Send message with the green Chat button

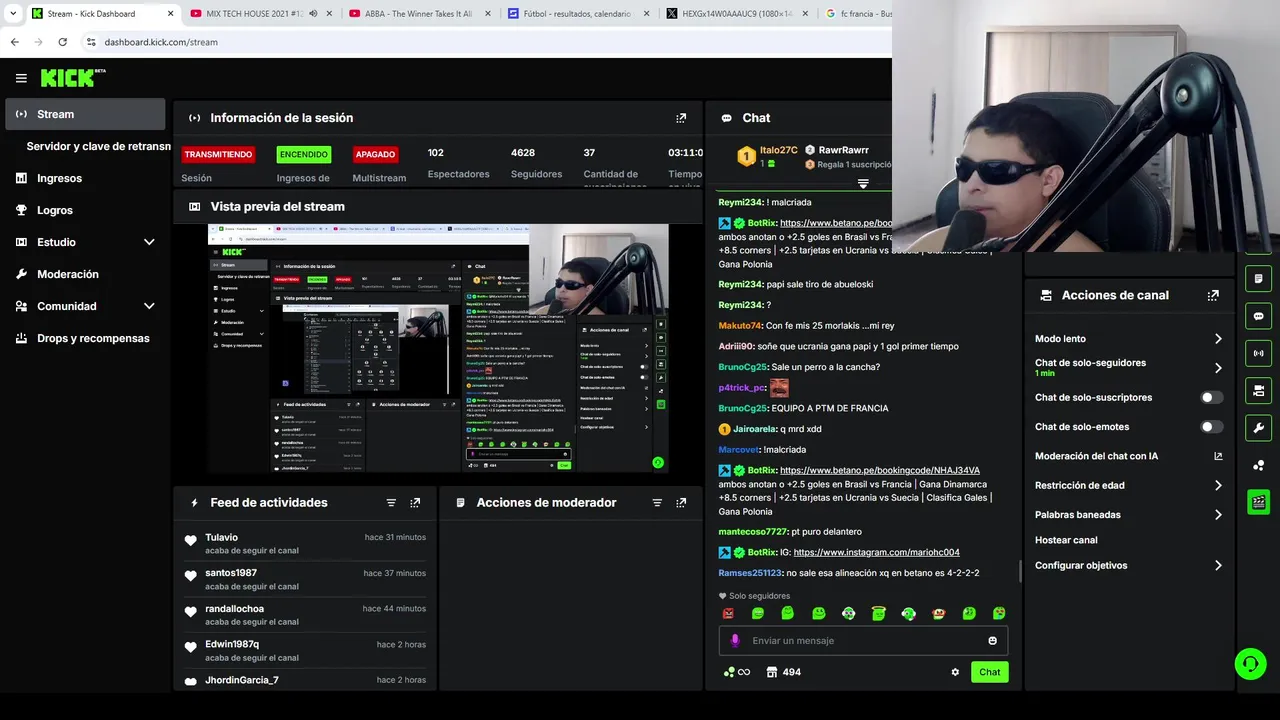tap(989, 672)
